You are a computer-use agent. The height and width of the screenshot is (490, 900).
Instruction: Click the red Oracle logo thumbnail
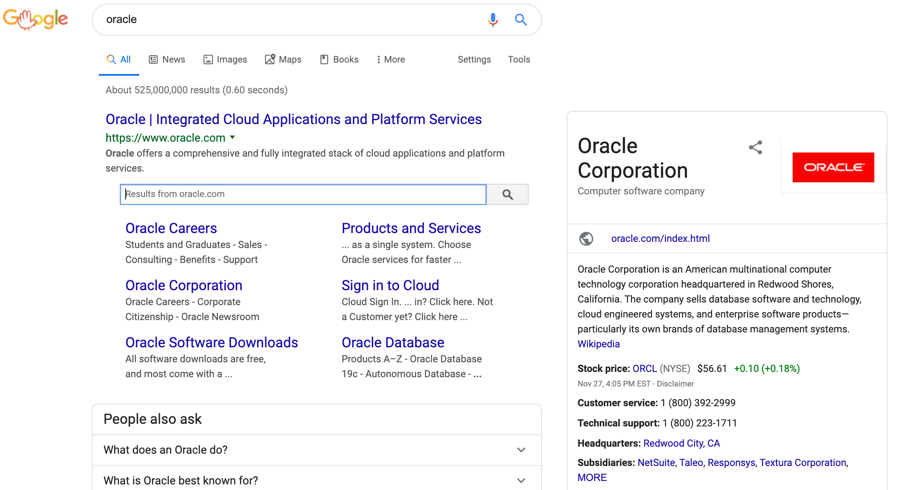[x=832, y=167]
